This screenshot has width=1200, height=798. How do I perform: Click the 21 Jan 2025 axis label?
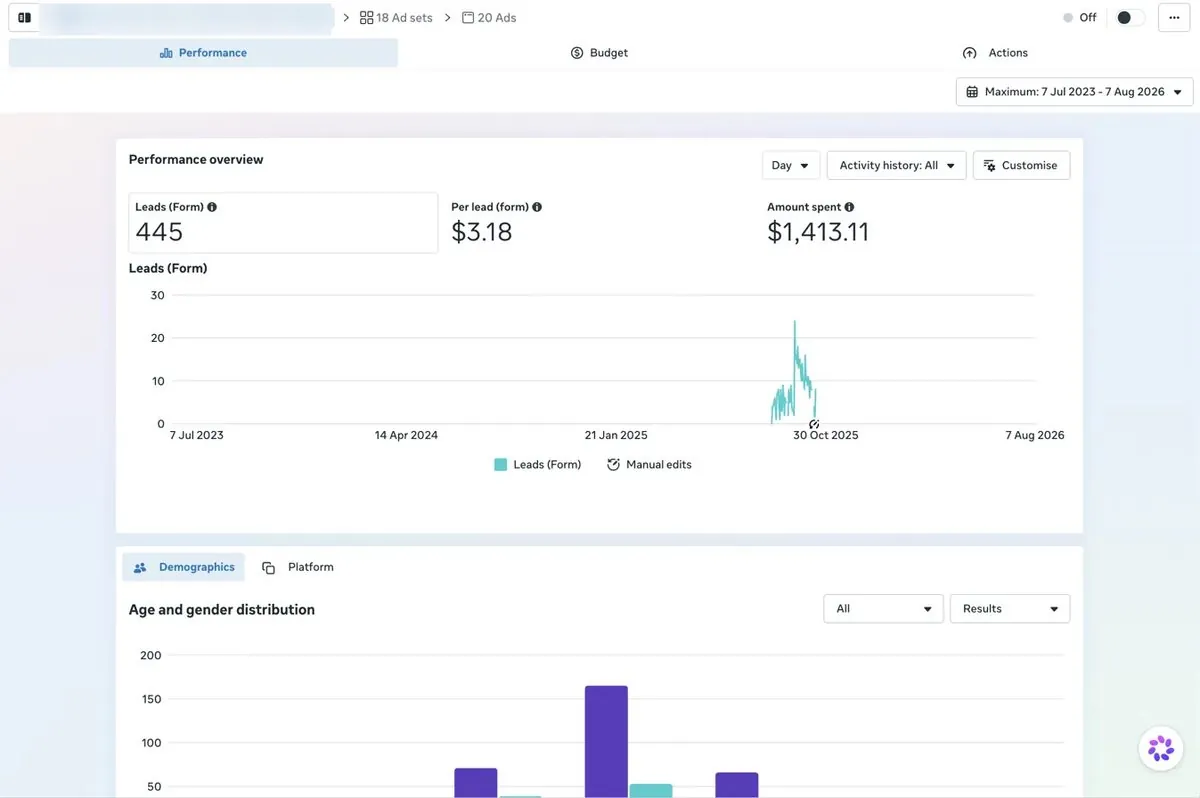pyautogui.click(x=616, y=436)
